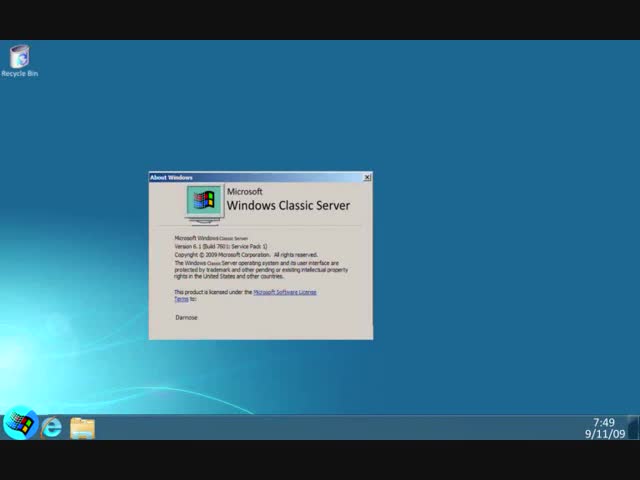This screenshot has height=480, width=640.
Task: Click the Microsoft text above the product name
Action: 244,191
